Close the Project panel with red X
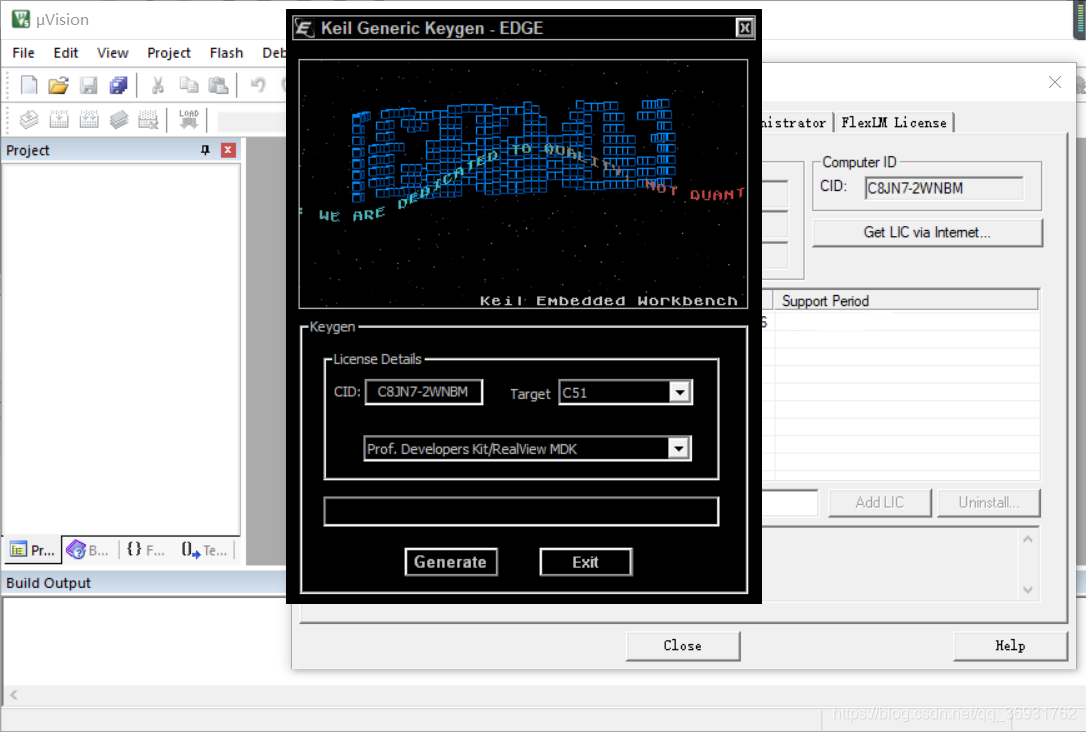Screen dimensions: 1086x732 click(x=228, y=150)
